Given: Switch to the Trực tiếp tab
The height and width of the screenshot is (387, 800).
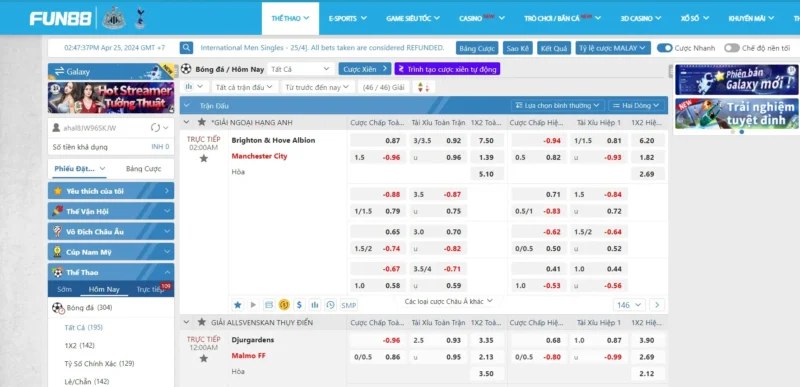Looking at the screenshot, I should point(151,289).
